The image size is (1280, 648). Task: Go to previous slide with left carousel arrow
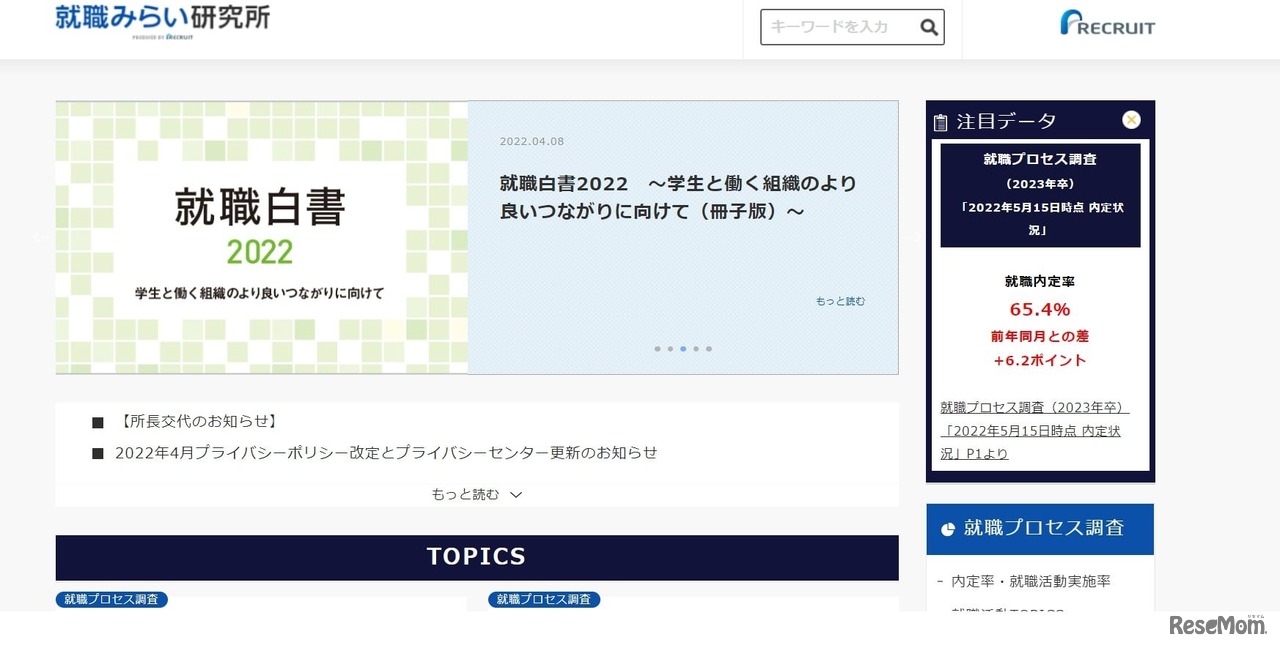click(x=38, y=238)
